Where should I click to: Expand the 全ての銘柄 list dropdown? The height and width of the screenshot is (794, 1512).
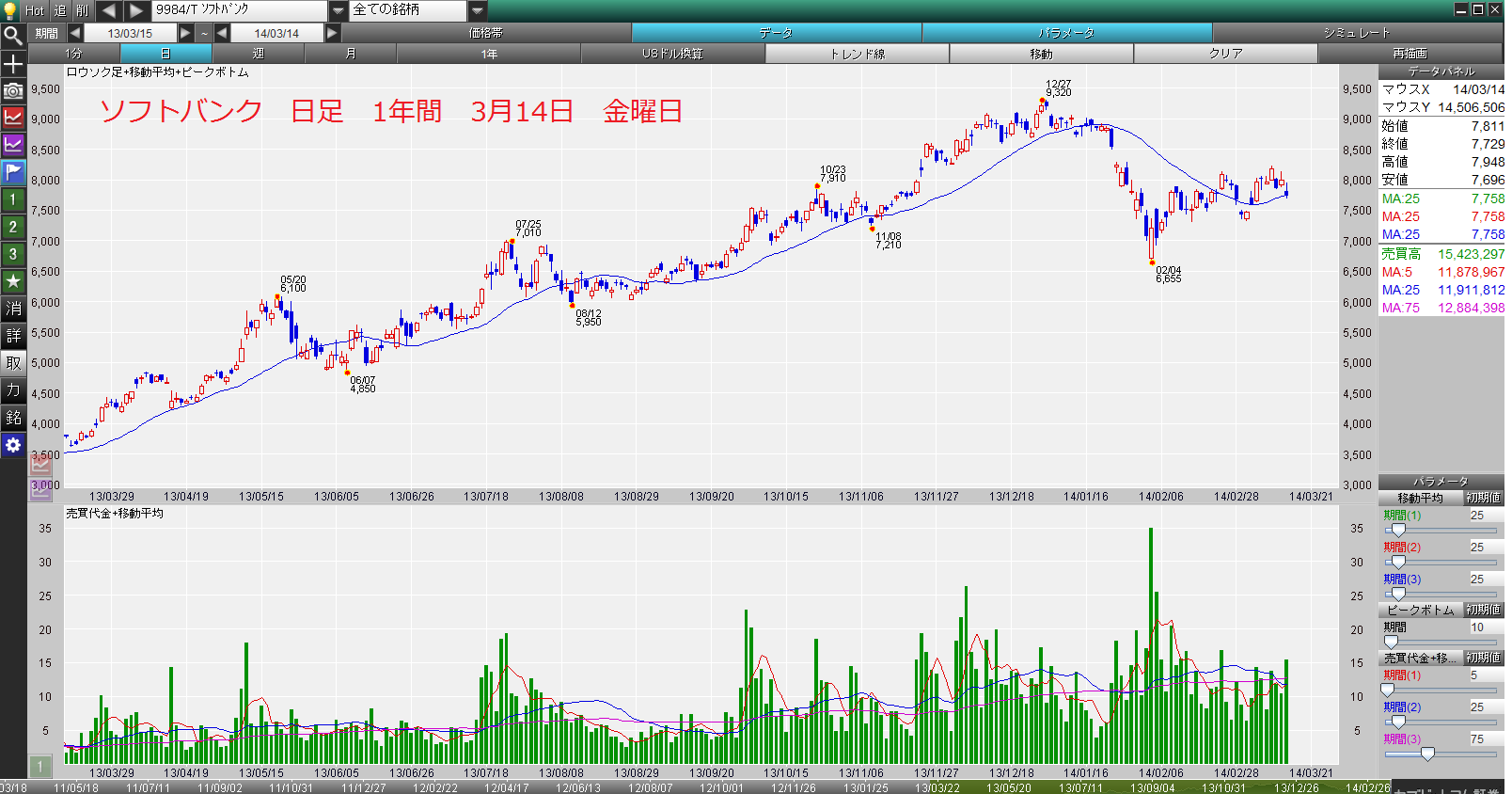tap(478, 10)
